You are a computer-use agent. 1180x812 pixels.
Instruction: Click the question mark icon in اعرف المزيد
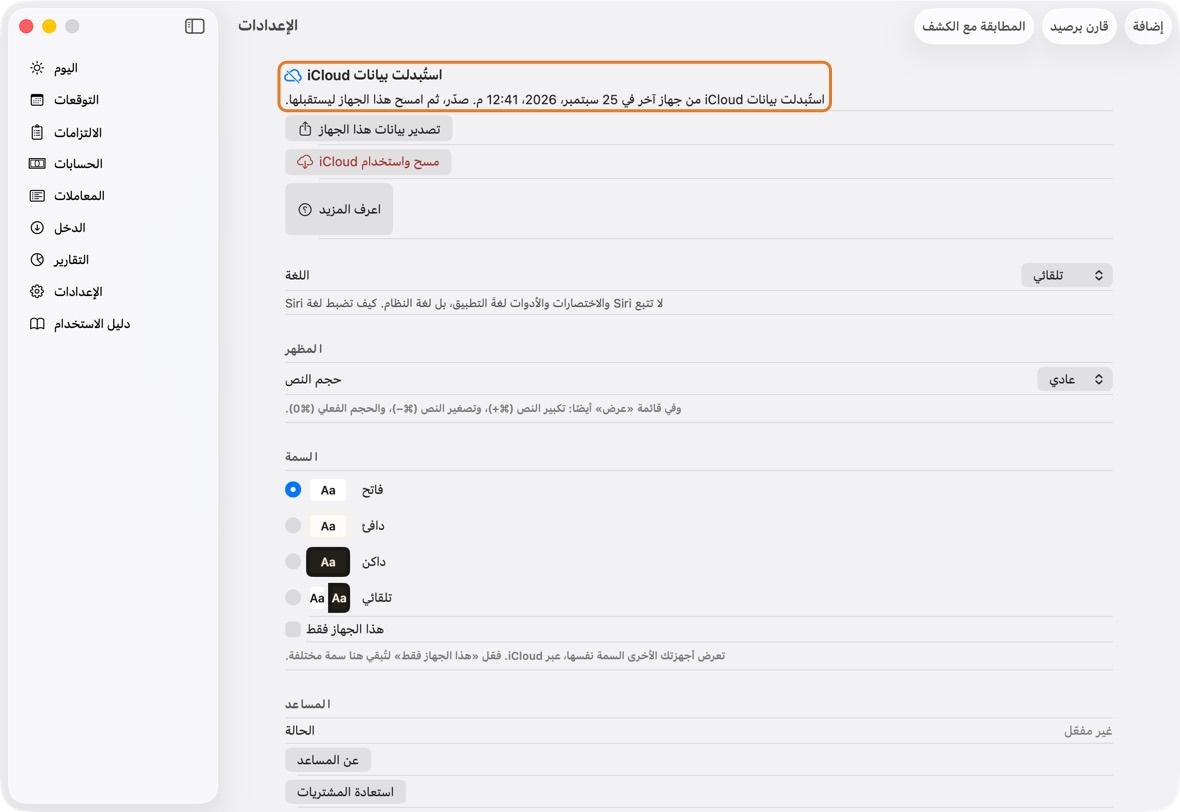tap(305, 209)
